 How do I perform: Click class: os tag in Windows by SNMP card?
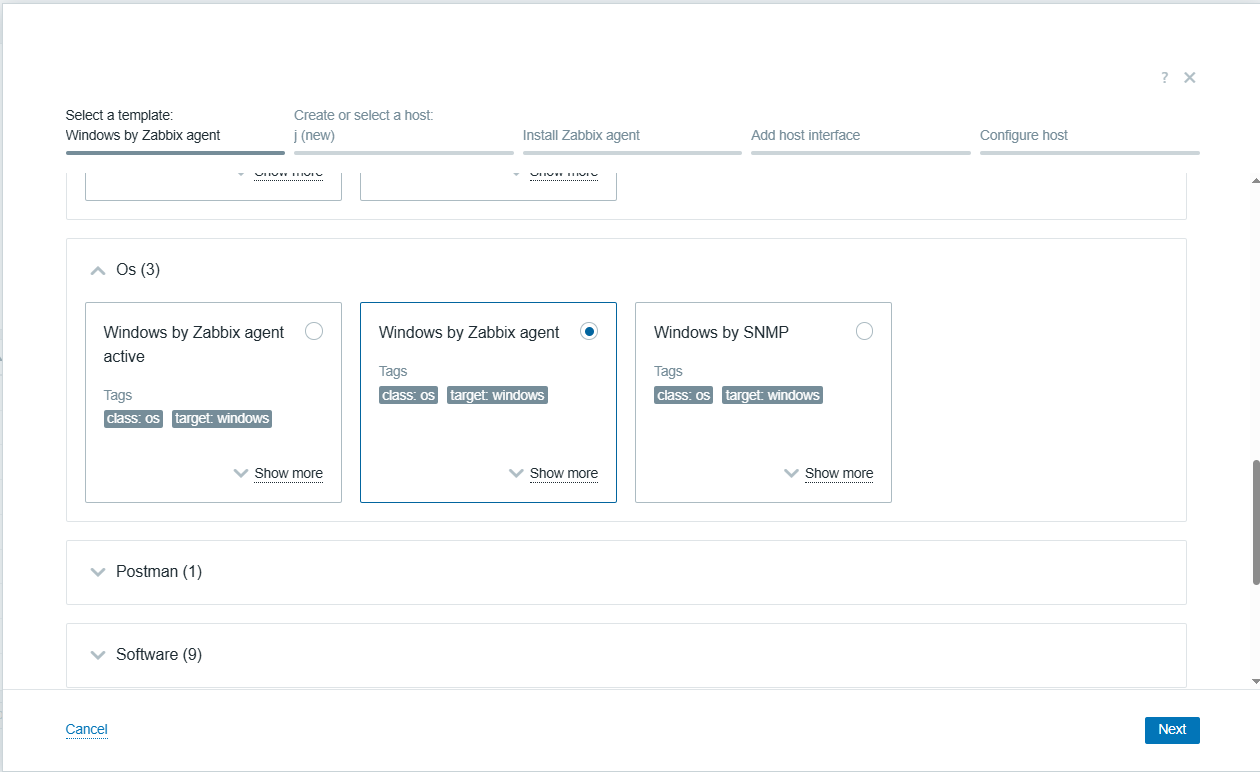[x=684, y=395]
